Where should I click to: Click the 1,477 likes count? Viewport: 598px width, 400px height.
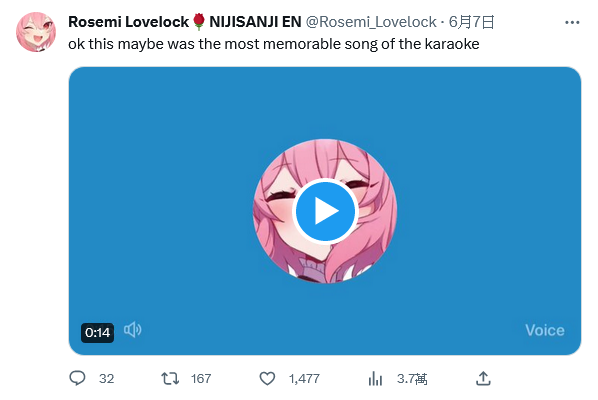304,379
